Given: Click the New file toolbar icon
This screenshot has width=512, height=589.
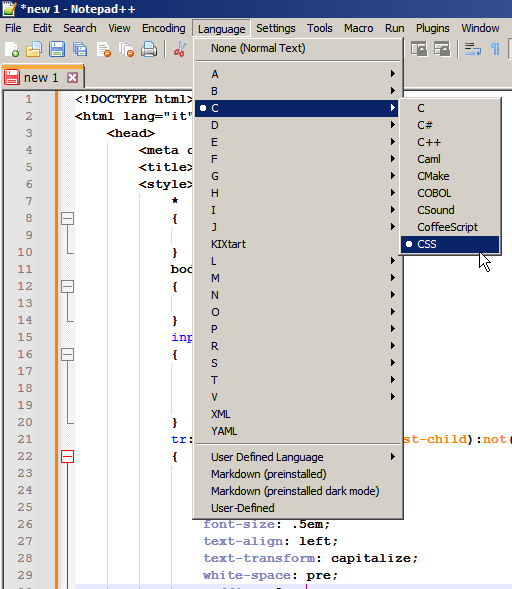Looking at the screenshot, I should coord(12,49).
